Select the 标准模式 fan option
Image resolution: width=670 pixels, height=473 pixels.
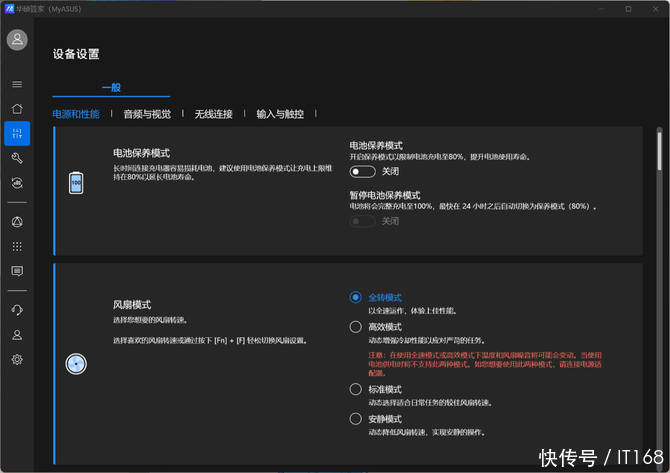tap(356, 389)
